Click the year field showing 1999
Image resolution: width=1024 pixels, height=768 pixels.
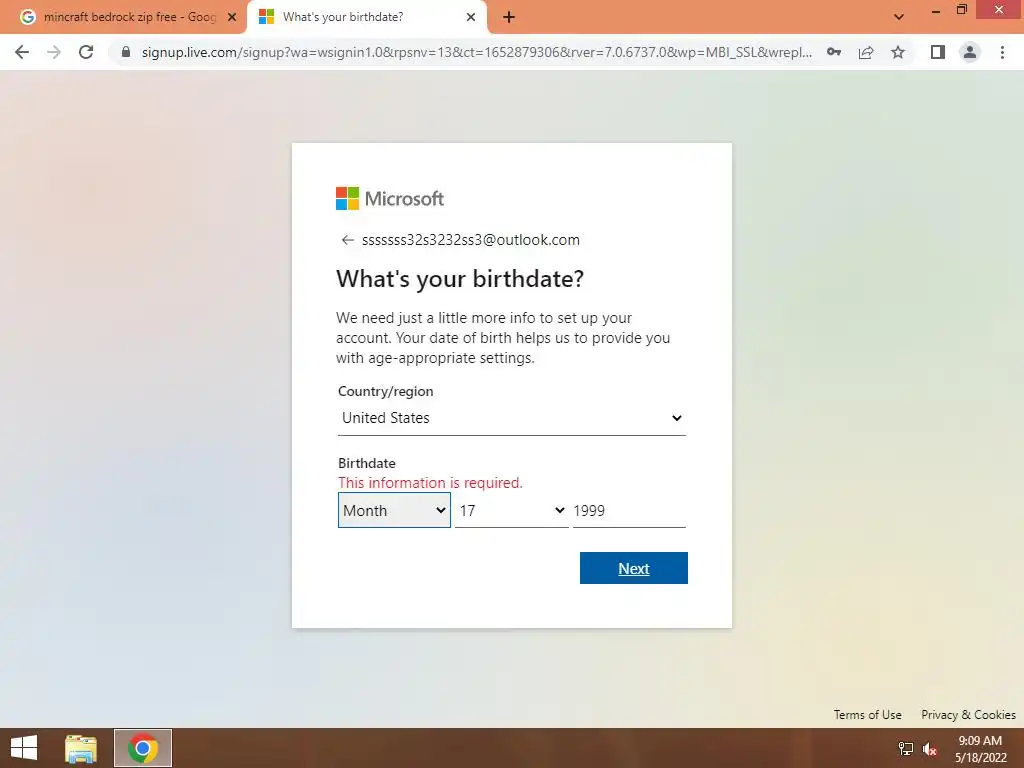coord(629,511)
